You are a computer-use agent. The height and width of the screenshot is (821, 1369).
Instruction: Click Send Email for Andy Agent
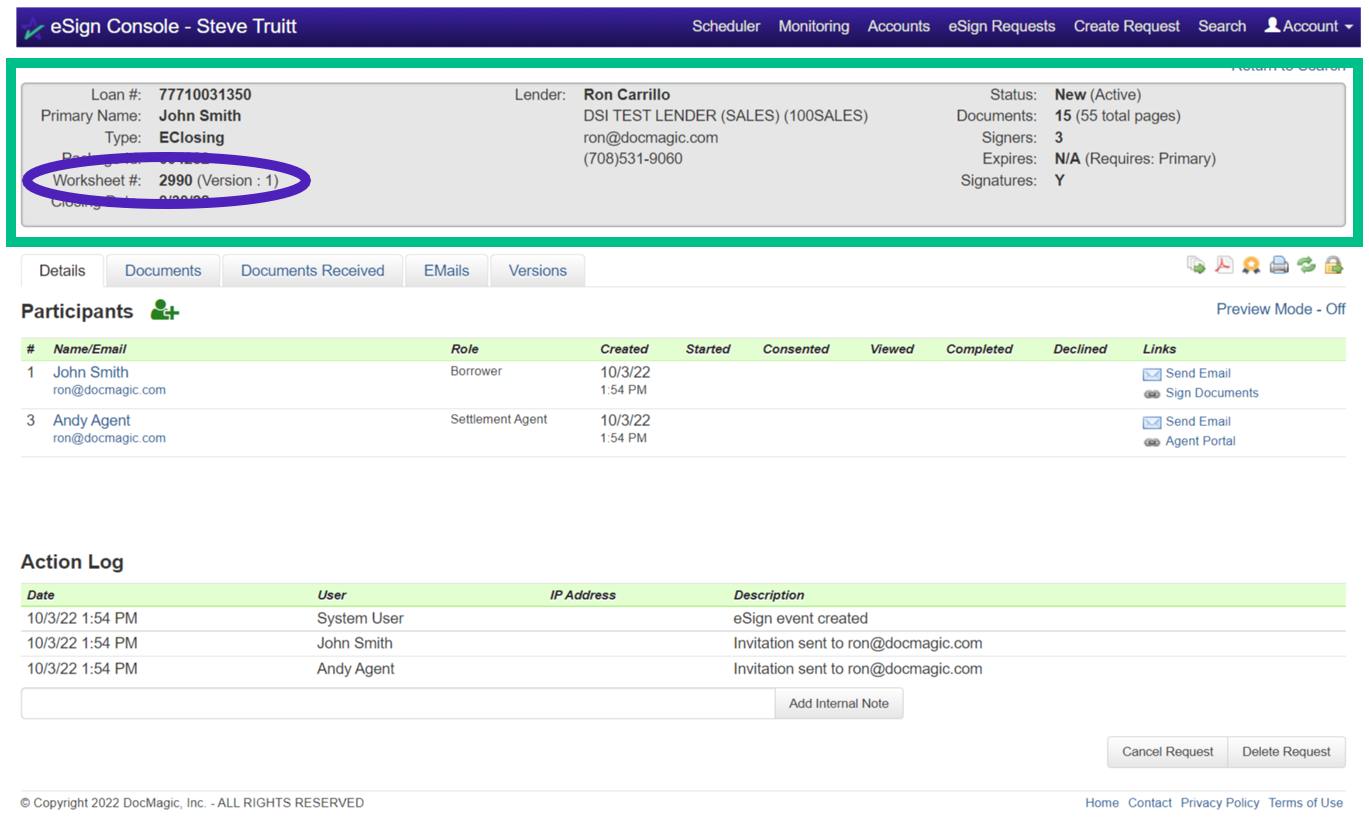coord(1198,421)
